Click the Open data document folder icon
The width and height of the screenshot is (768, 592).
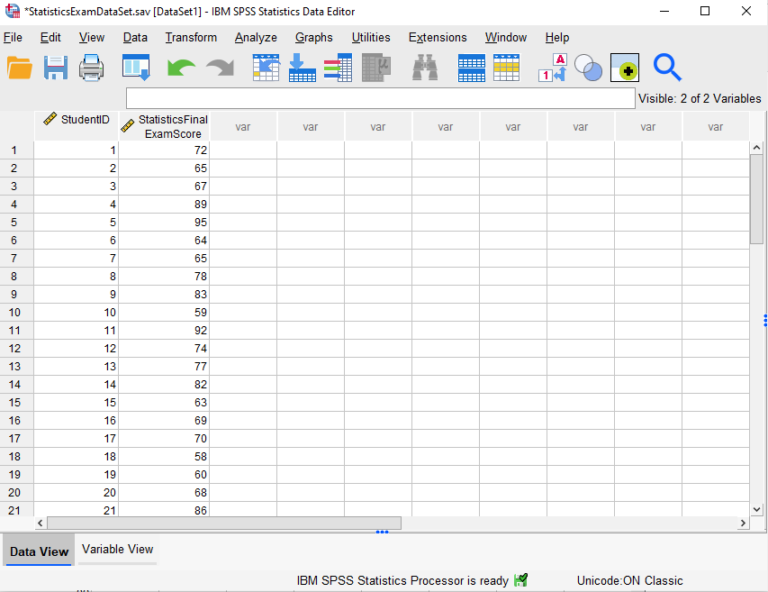tap(20, 68)
